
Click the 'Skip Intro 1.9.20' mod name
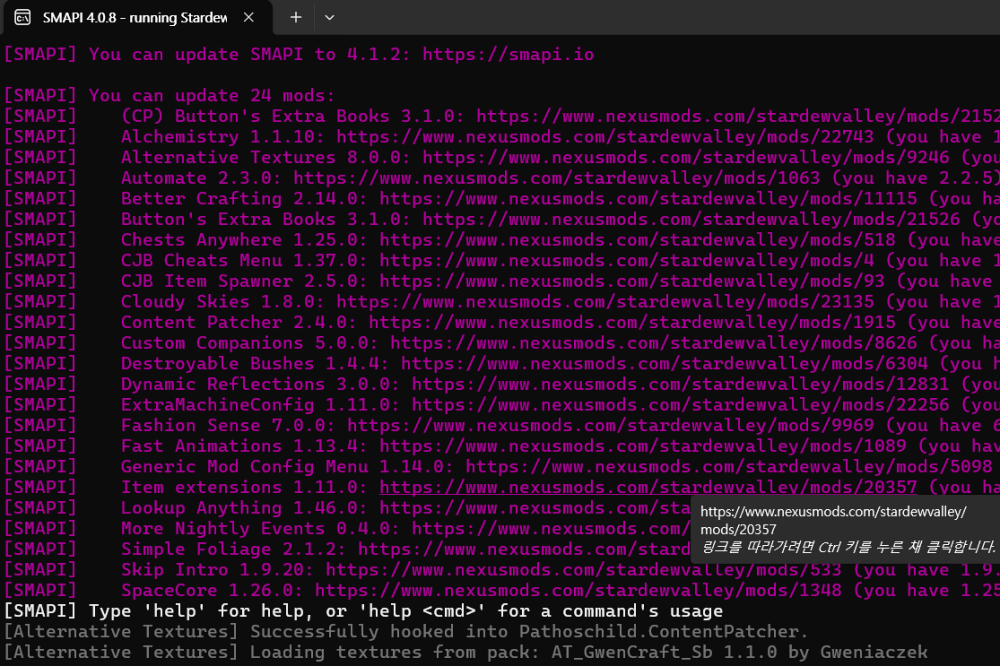click(x=217, y=570)
